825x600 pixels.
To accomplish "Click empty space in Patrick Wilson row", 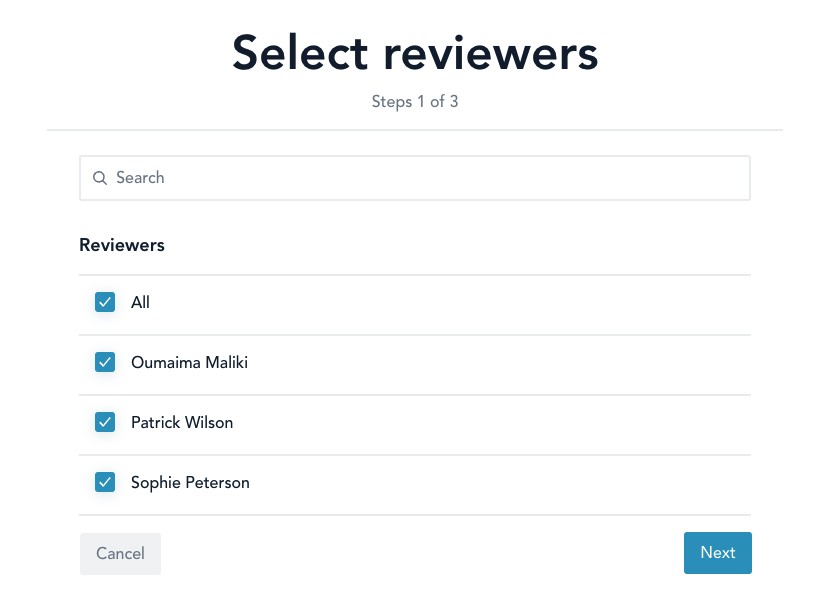I will (500, 422).
